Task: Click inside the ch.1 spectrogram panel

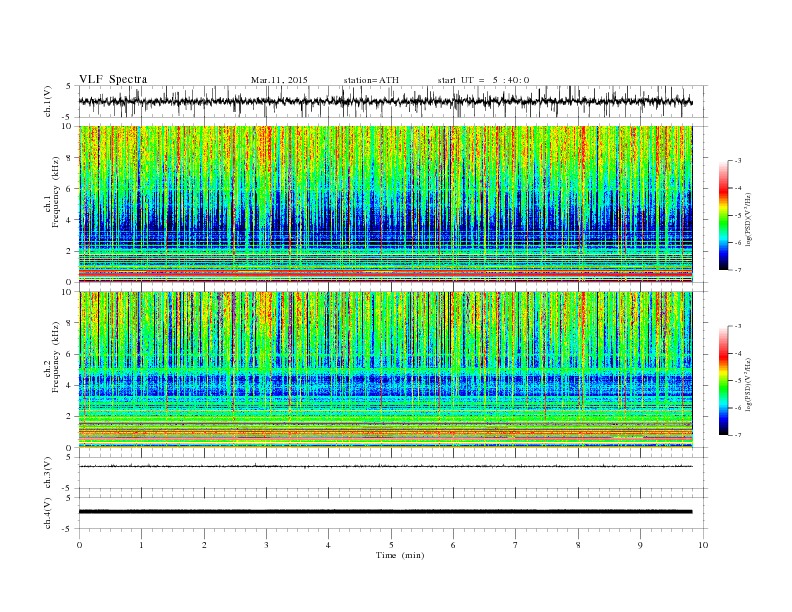Action: point(385,204)
